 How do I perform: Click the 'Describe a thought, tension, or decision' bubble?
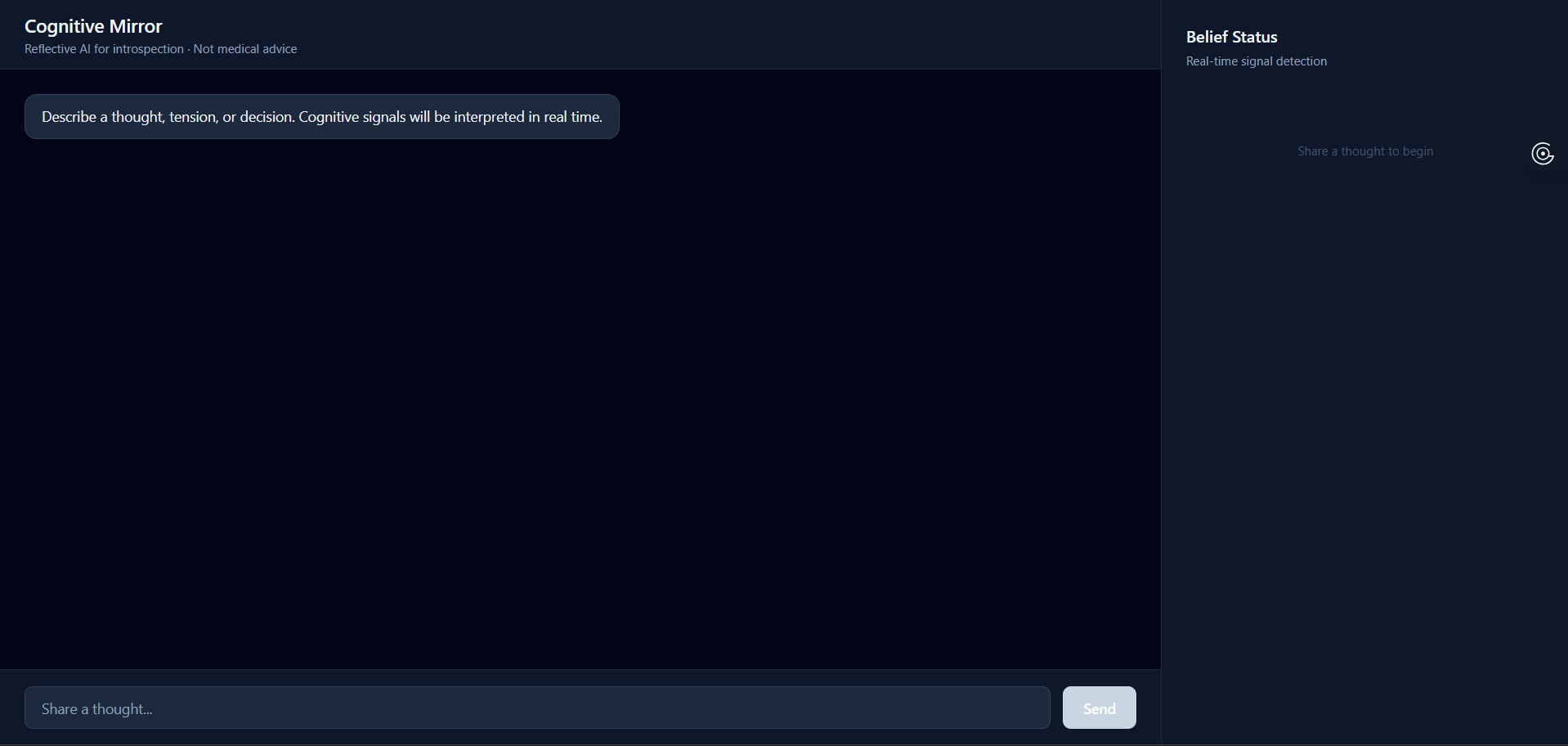coord(322,116)
